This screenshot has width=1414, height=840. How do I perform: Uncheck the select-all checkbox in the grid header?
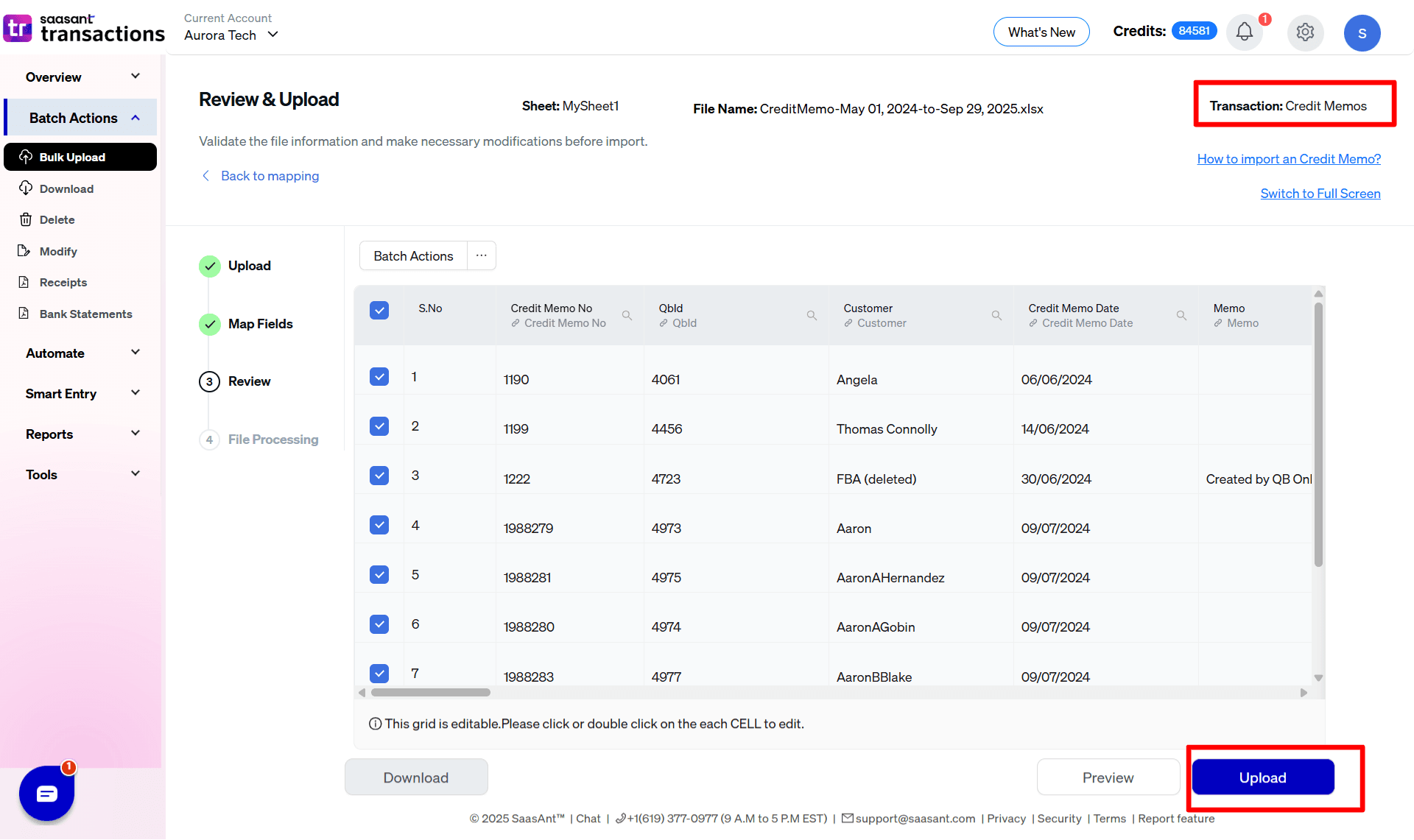[x=379, y=309]
